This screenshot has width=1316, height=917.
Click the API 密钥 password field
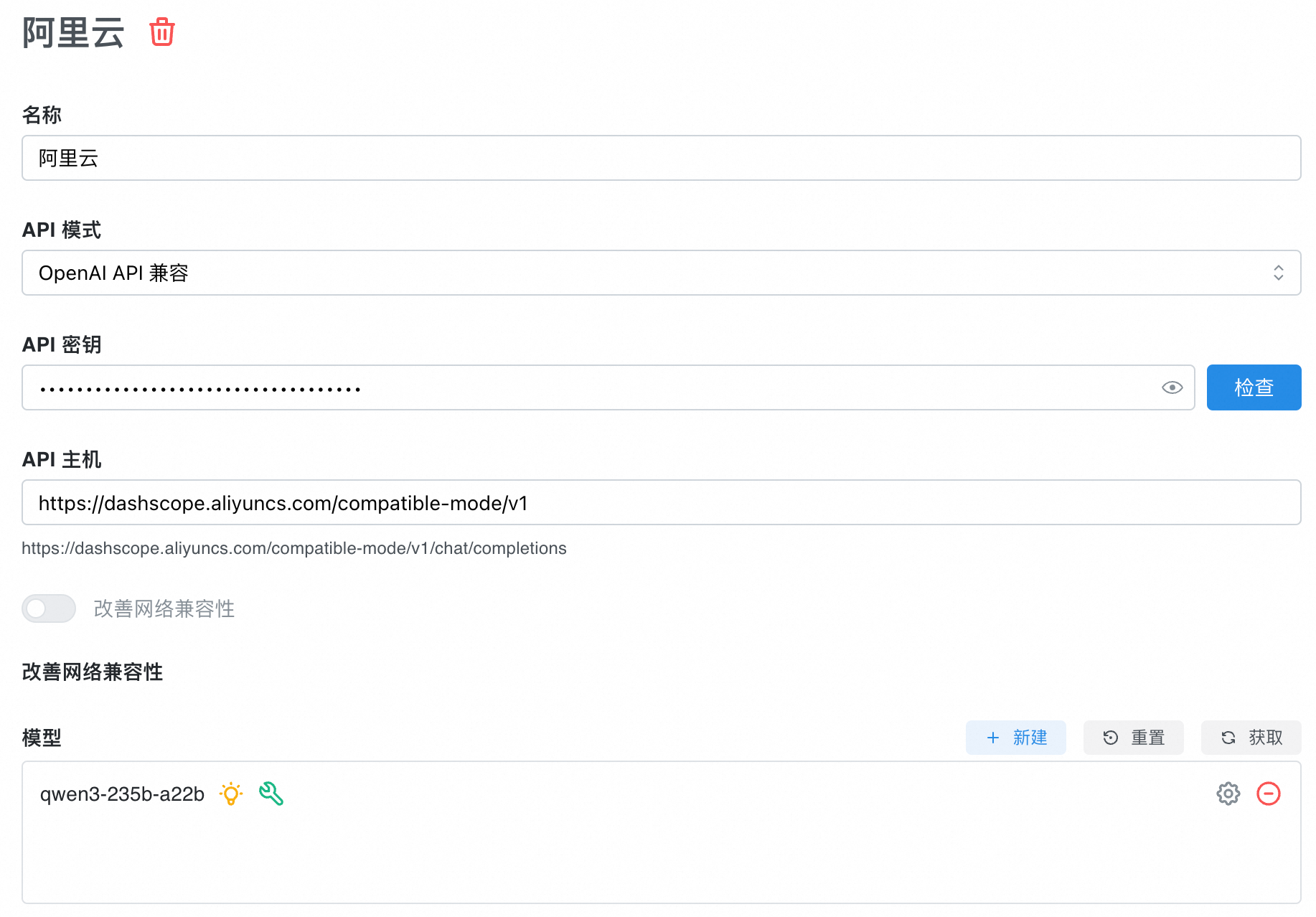[608, 387]
